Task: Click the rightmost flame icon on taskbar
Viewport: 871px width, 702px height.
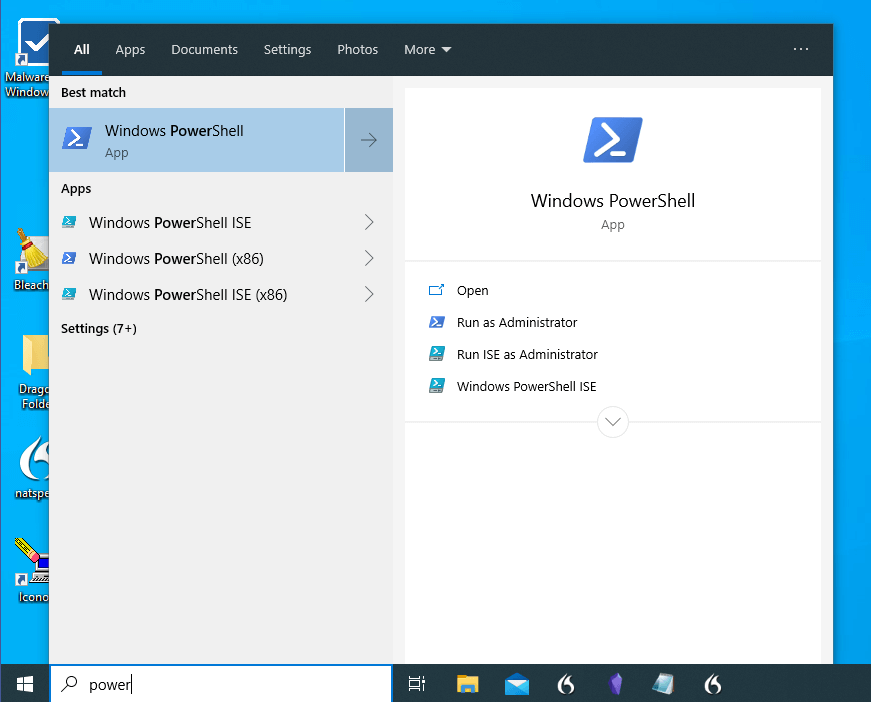Action: (713, 684)
